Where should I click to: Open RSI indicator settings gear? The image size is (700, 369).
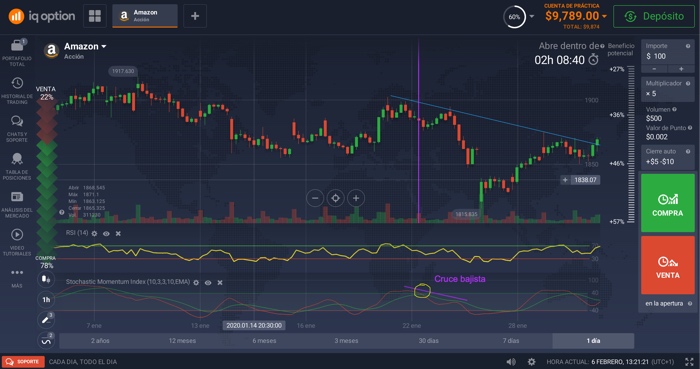click(x=94, y=233)
